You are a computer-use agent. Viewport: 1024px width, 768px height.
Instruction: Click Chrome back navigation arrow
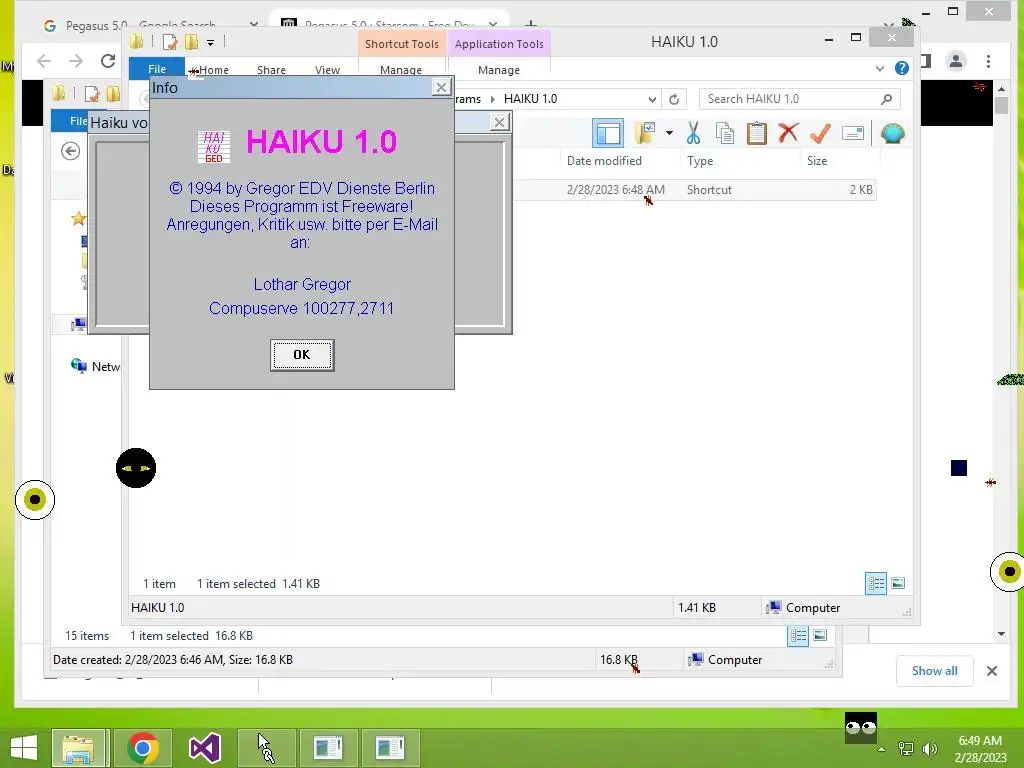click(44, 61)
